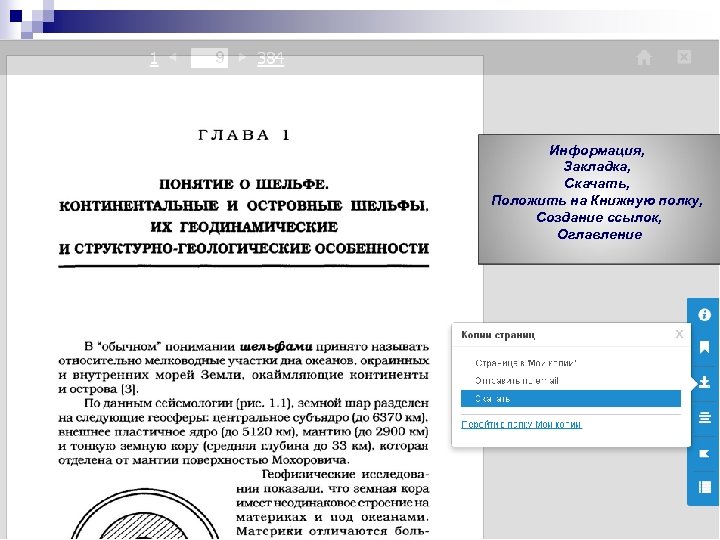The height and width of the screenshot is (540, 720).
Task: Click the 'ИХ ГЕОДИНАМИЧЕСКИЕ' heading line
Action: tap(244, 227)
